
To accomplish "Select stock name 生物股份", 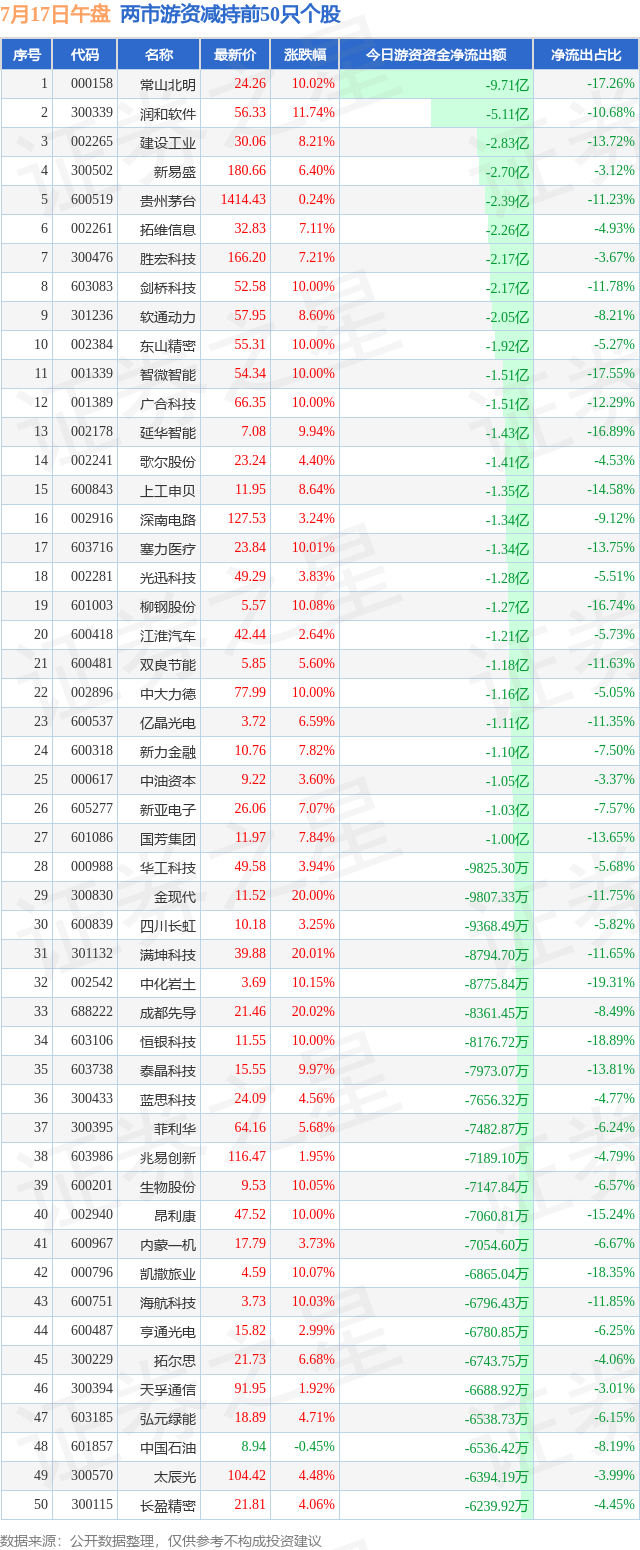I will tap(168, 1186).
